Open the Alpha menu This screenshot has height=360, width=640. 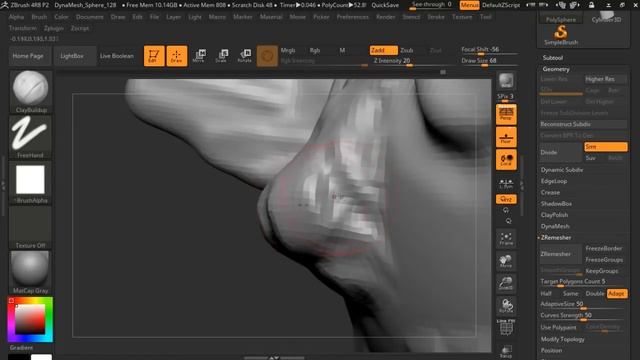pos(16,17)
